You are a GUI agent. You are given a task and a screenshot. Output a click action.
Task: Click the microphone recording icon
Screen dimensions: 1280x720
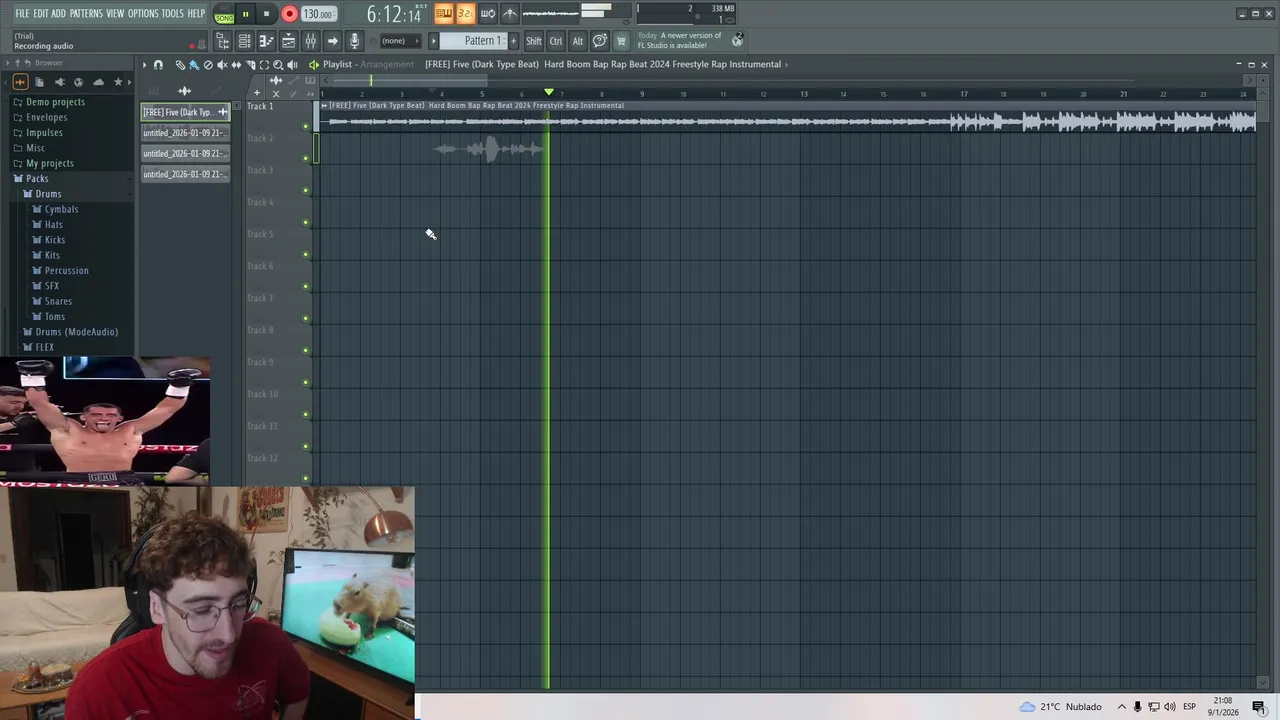tap(354, 41)
